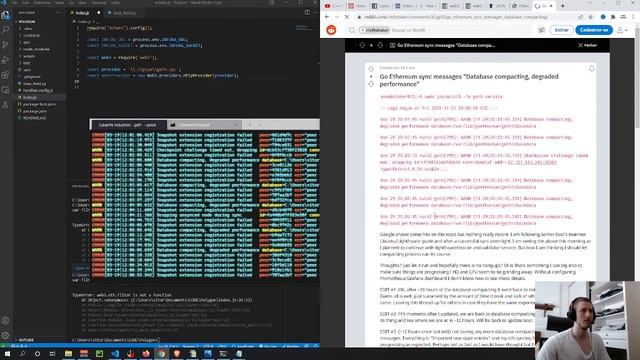Open the hardhat.config.js file

(39, 90)
